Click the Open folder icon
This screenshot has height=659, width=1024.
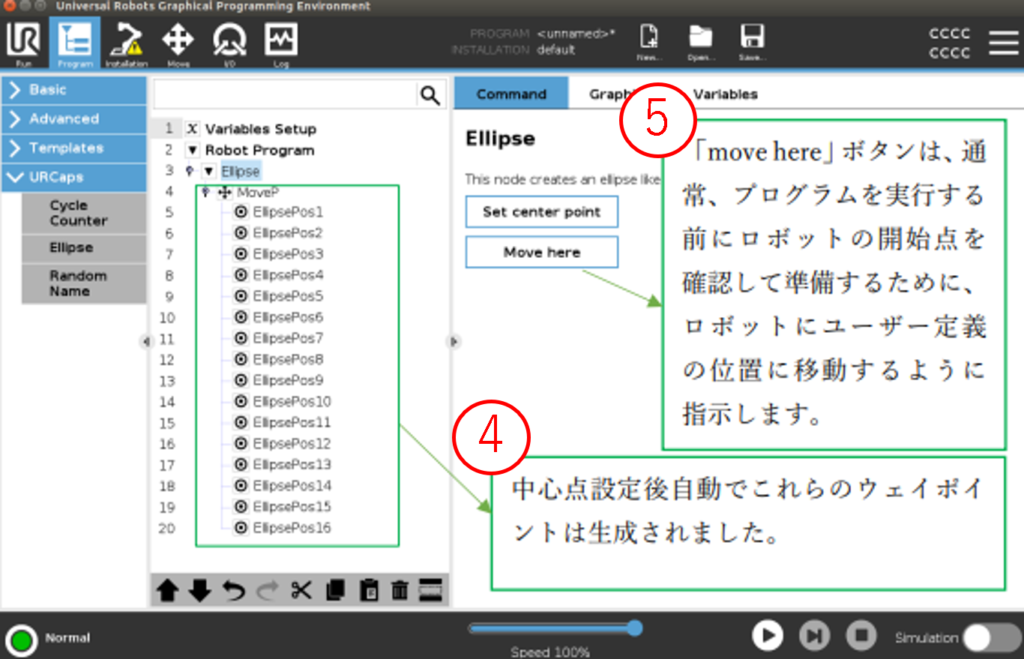pos(701,42)
